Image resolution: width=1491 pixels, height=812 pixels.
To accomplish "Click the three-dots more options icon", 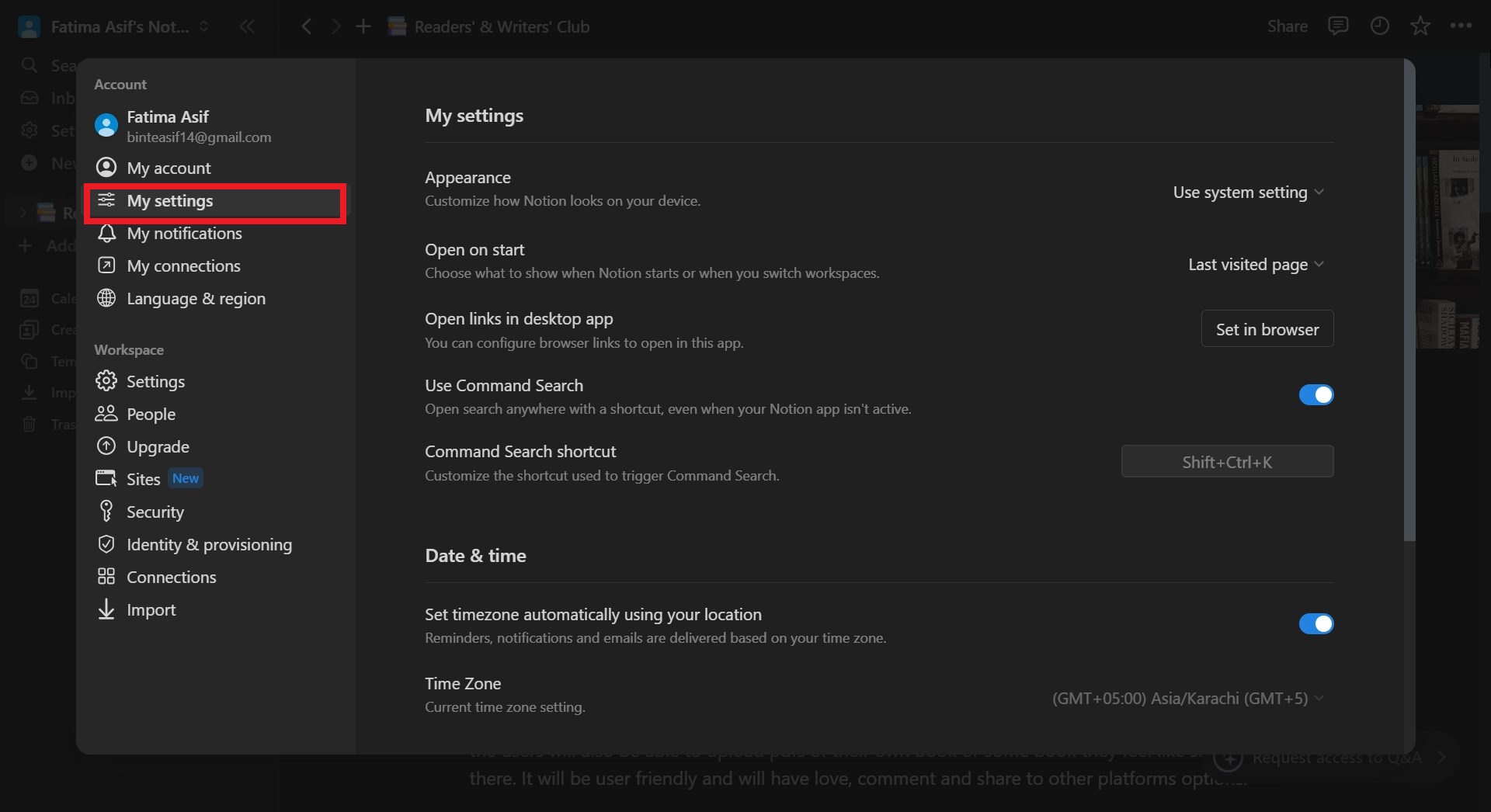I will pos(1461,26).
